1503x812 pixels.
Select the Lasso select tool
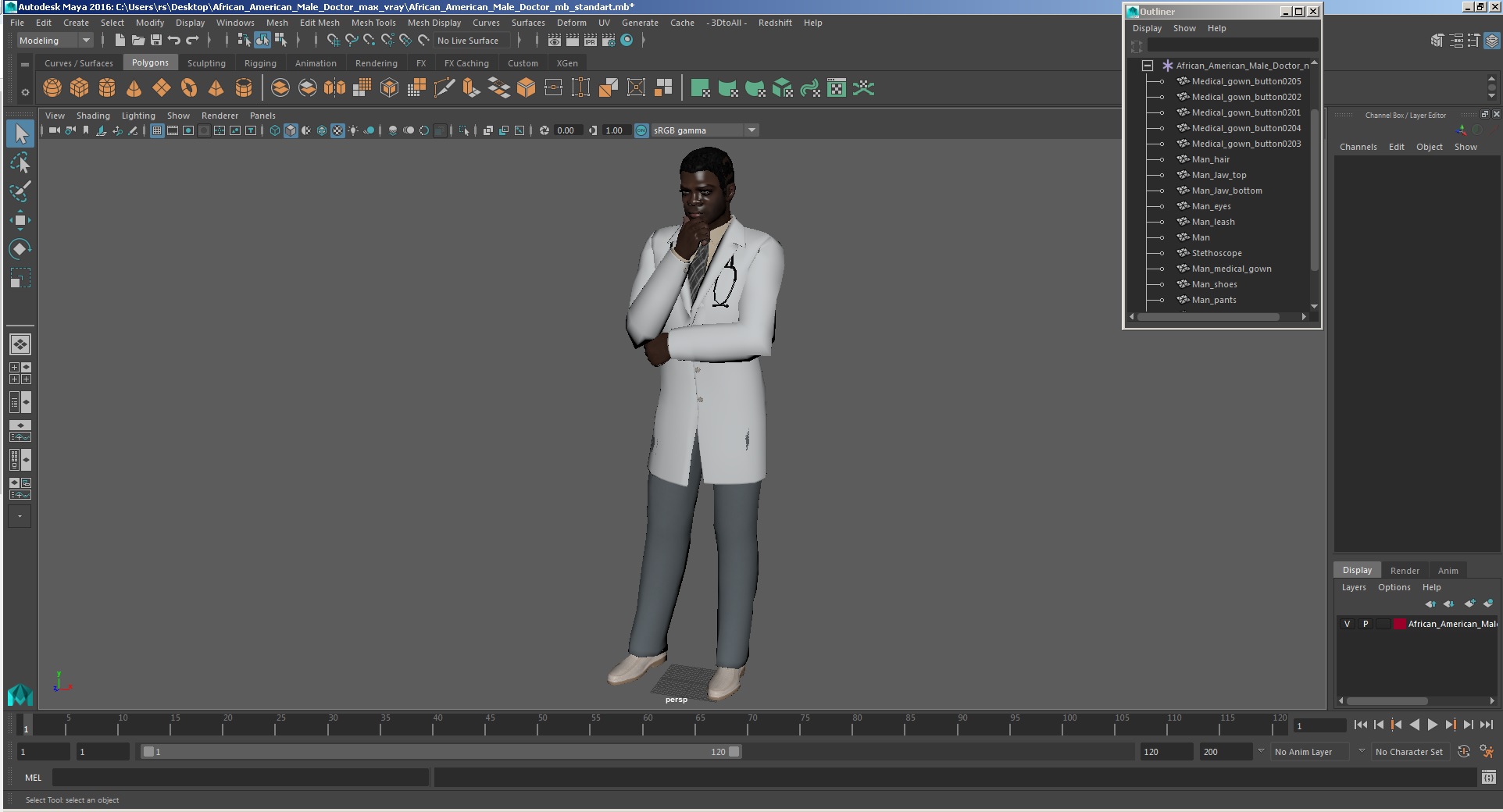[20, 162]
